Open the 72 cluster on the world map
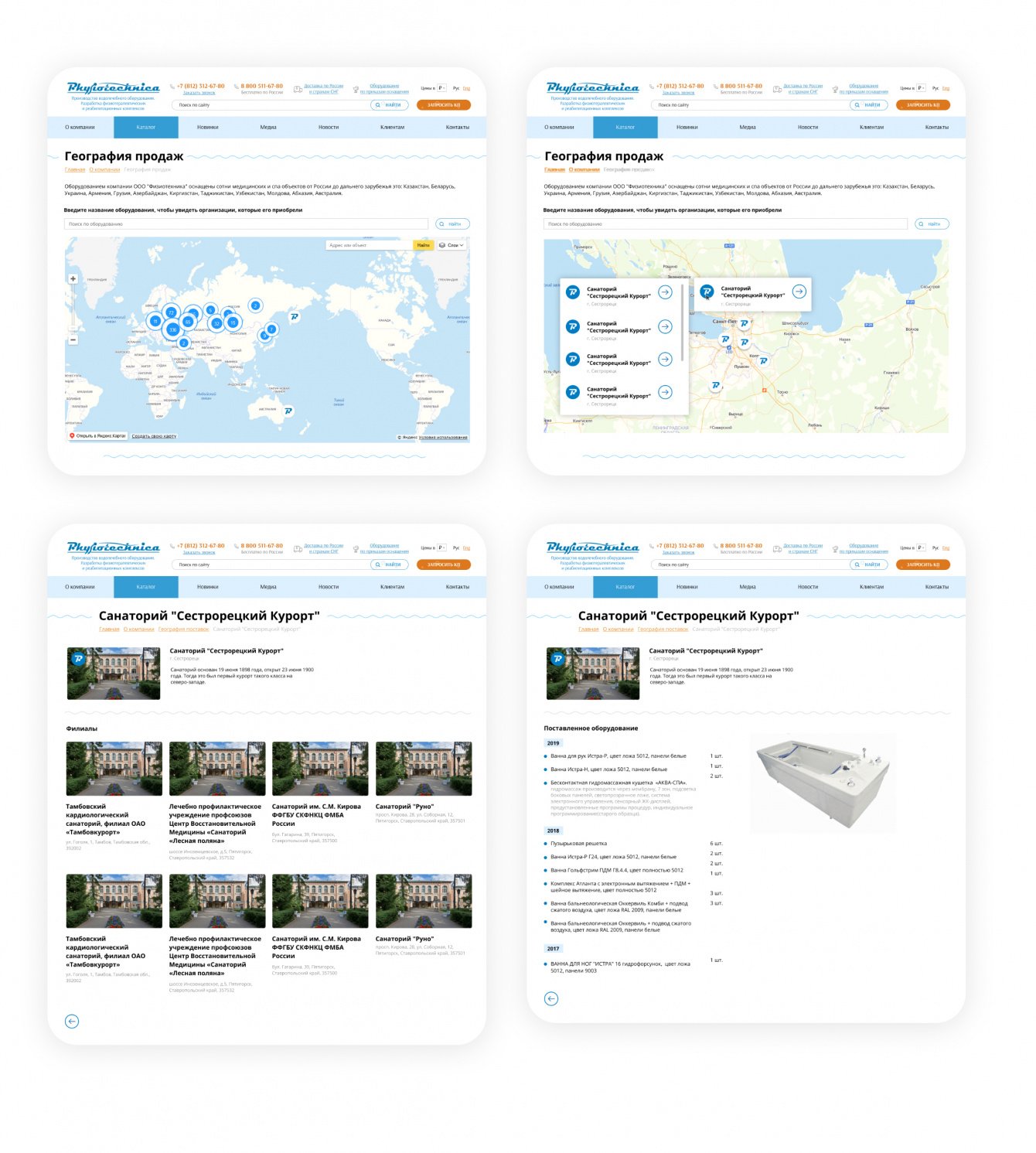This screenshot has width=1036, height=1153. point(171,312)
